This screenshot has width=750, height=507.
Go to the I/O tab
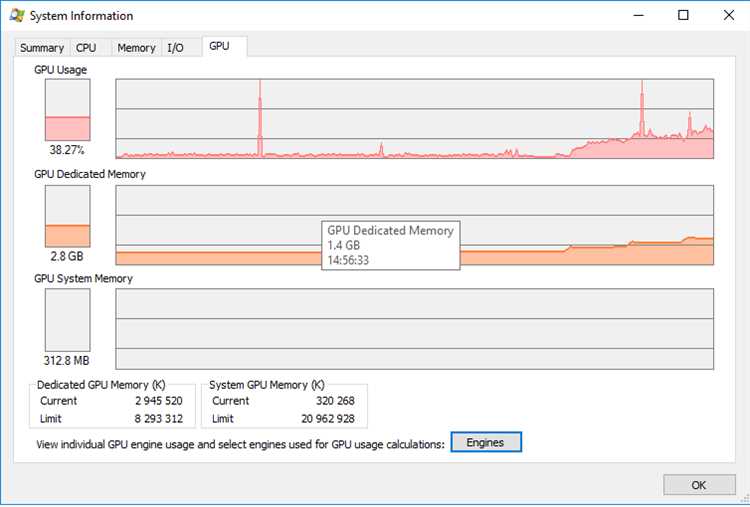point(176,48)
